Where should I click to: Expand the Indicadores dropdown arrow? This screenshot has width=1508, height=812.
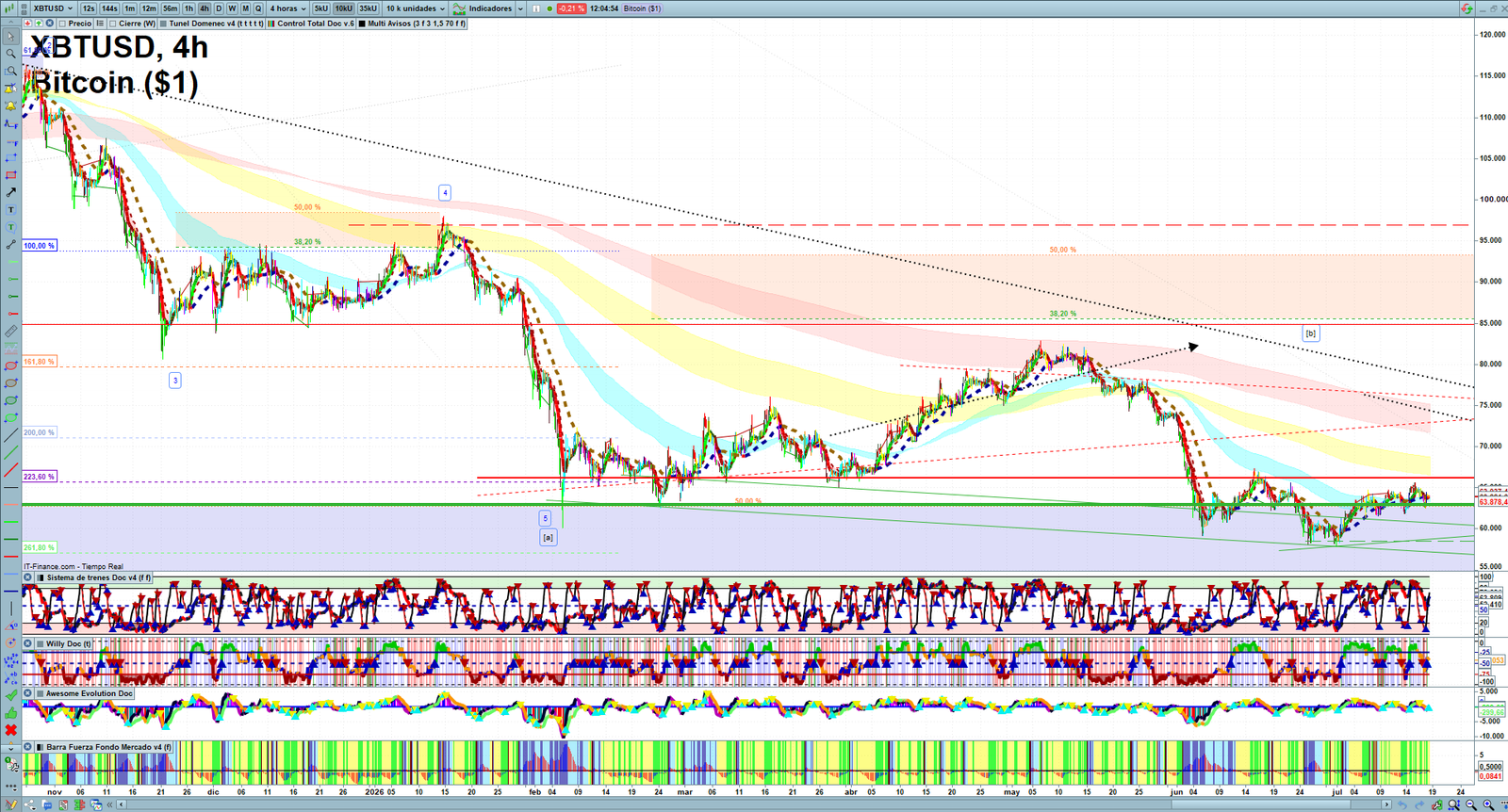point(520,8)
